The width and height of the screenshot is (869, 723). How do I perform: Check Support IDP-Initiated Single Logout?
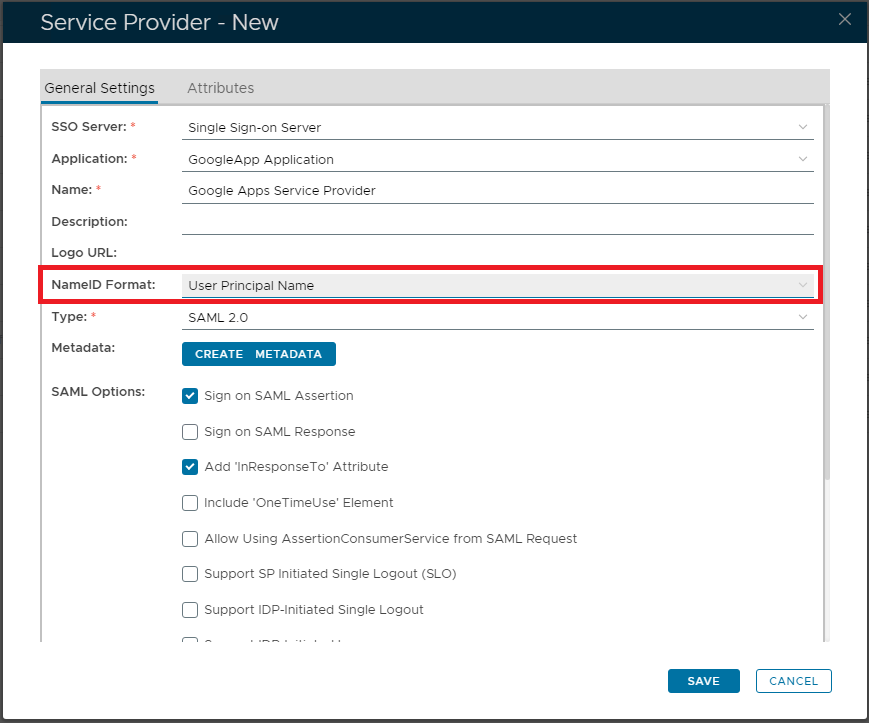tap(190, 610)
